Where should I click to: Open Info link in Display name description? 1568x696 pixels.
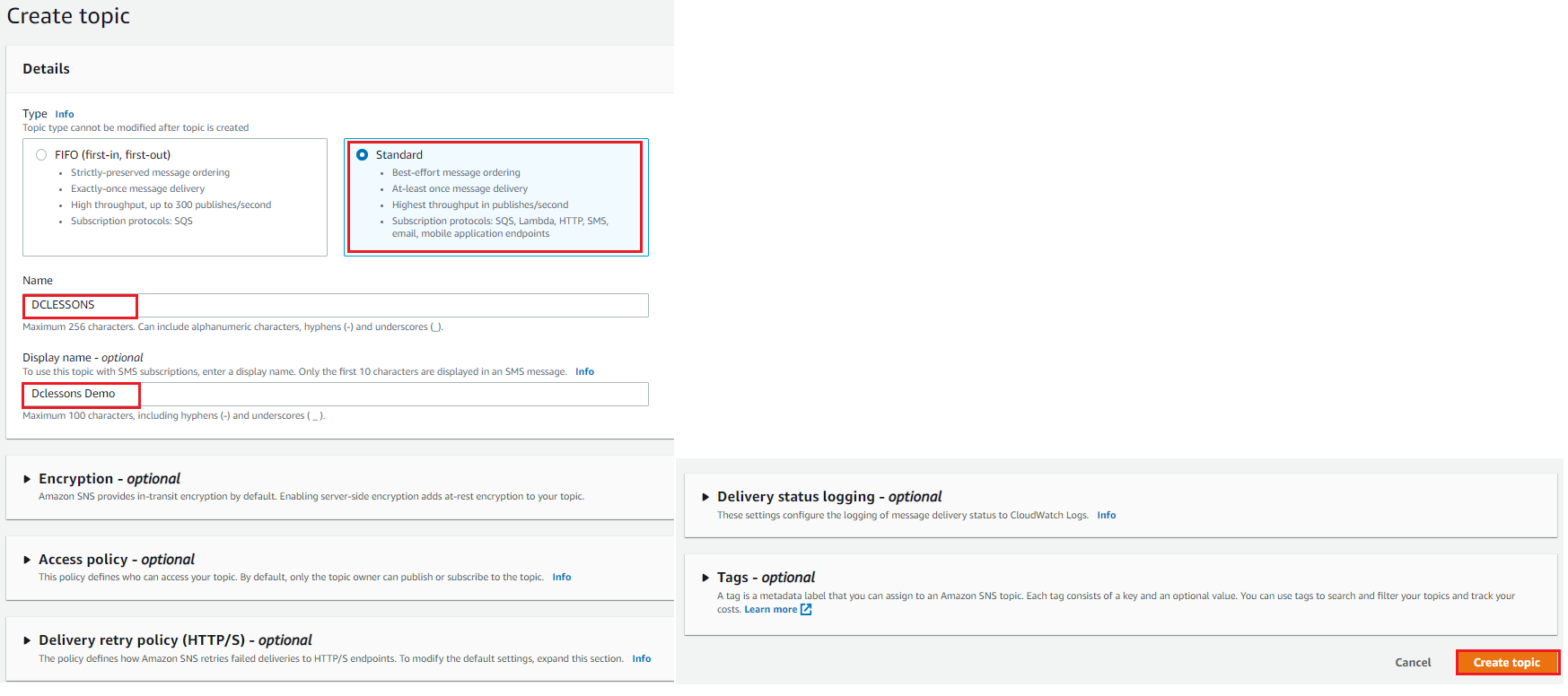584,372
